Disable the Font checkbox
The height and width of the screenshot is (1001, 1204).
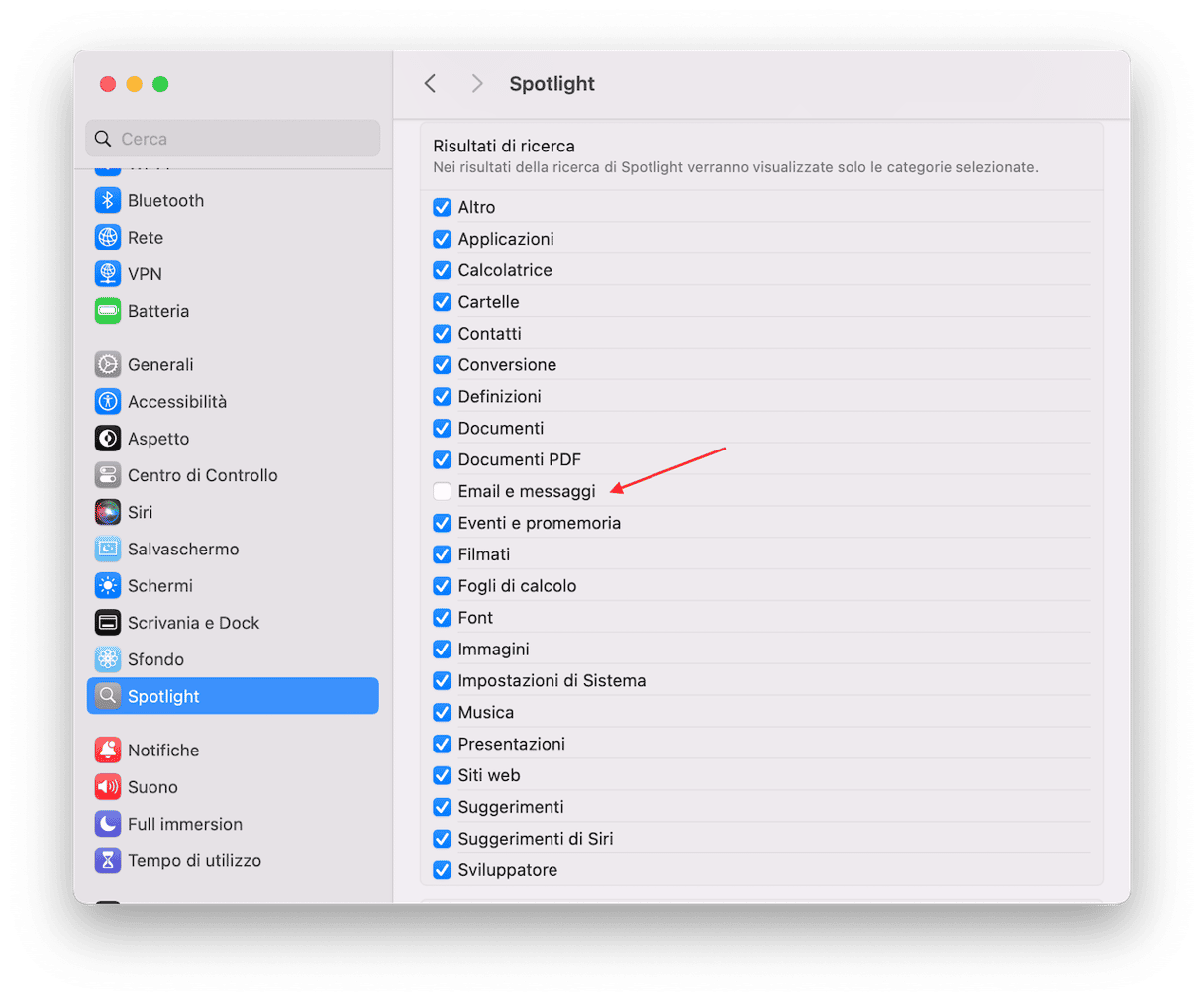click(x=443, y=618)
